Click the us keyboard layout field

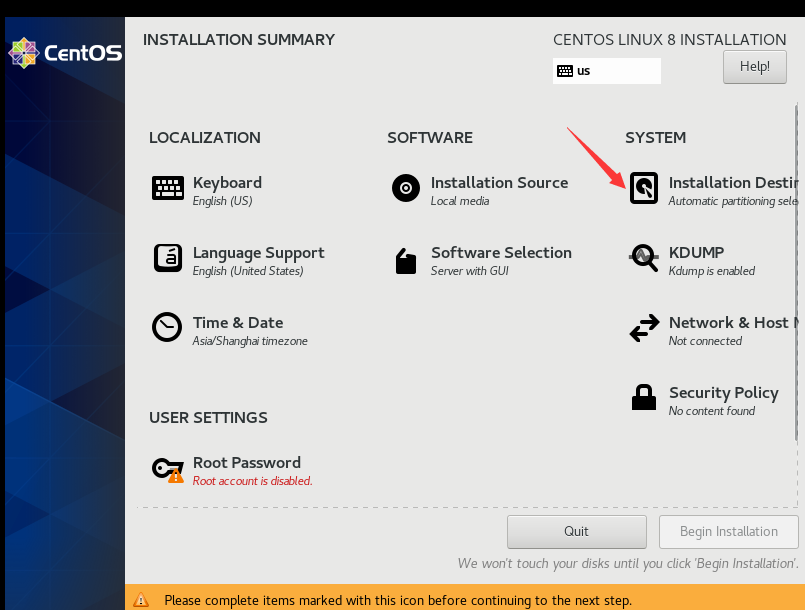click(607, 71)
